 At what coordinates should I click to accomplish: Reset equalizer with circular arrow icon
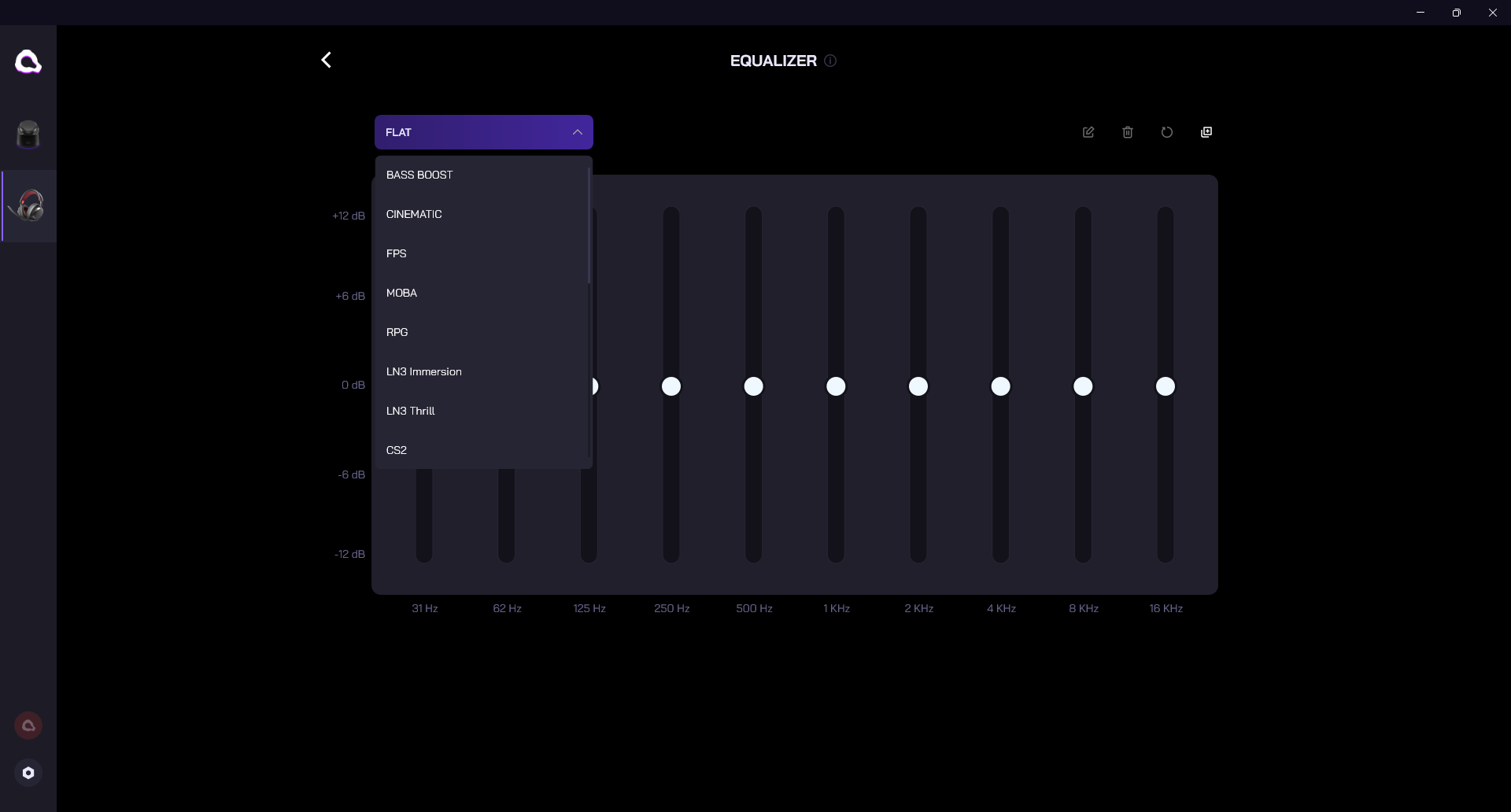[1167, 132]
